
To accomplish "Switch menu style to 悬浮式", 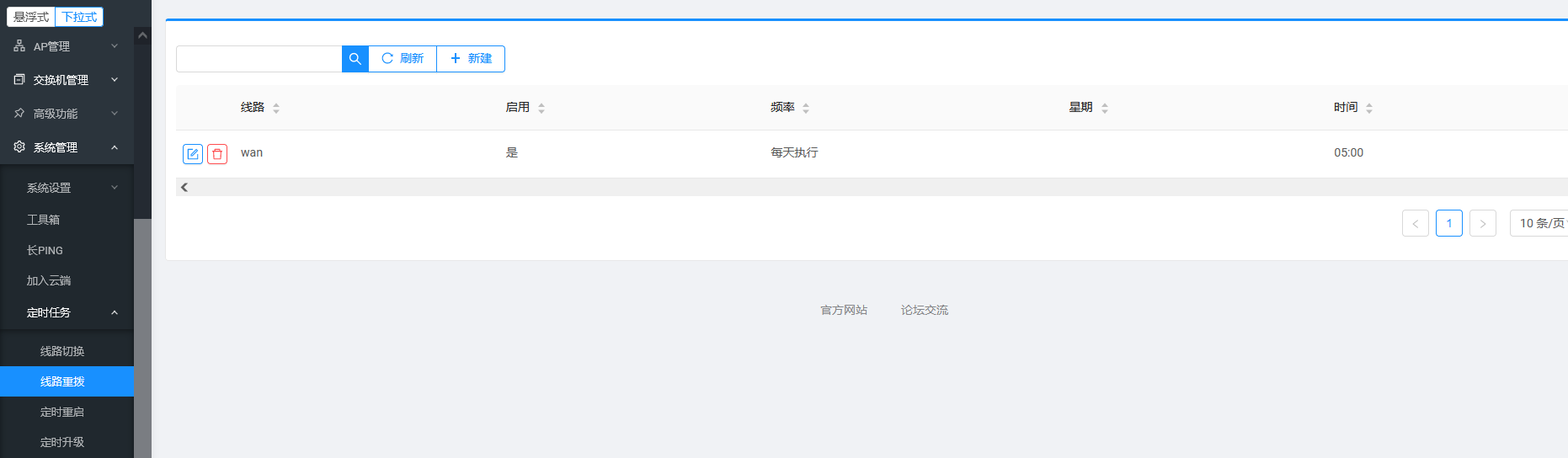I will [x=31, y=17].
